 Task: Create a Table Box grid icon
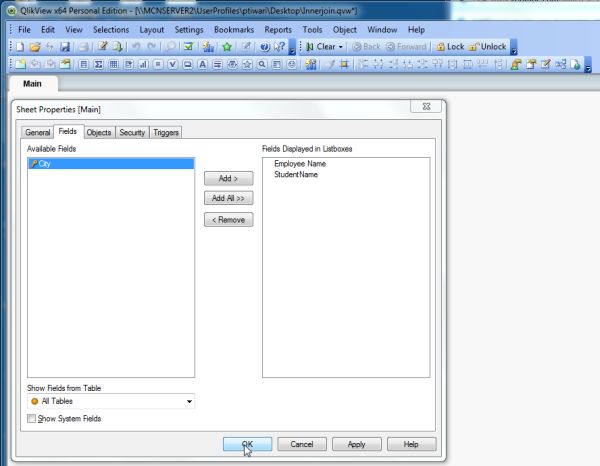(x=113, y=64)
